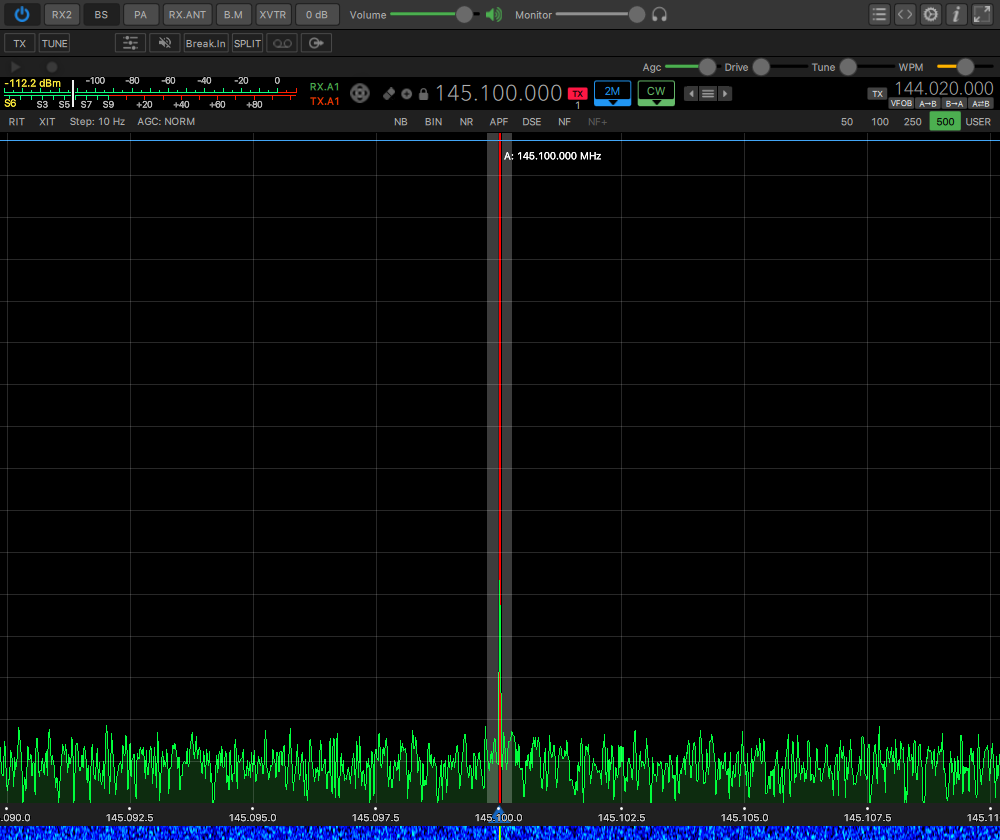Enable SPLIT operation

pyautogui.click(x=247, y=43)
